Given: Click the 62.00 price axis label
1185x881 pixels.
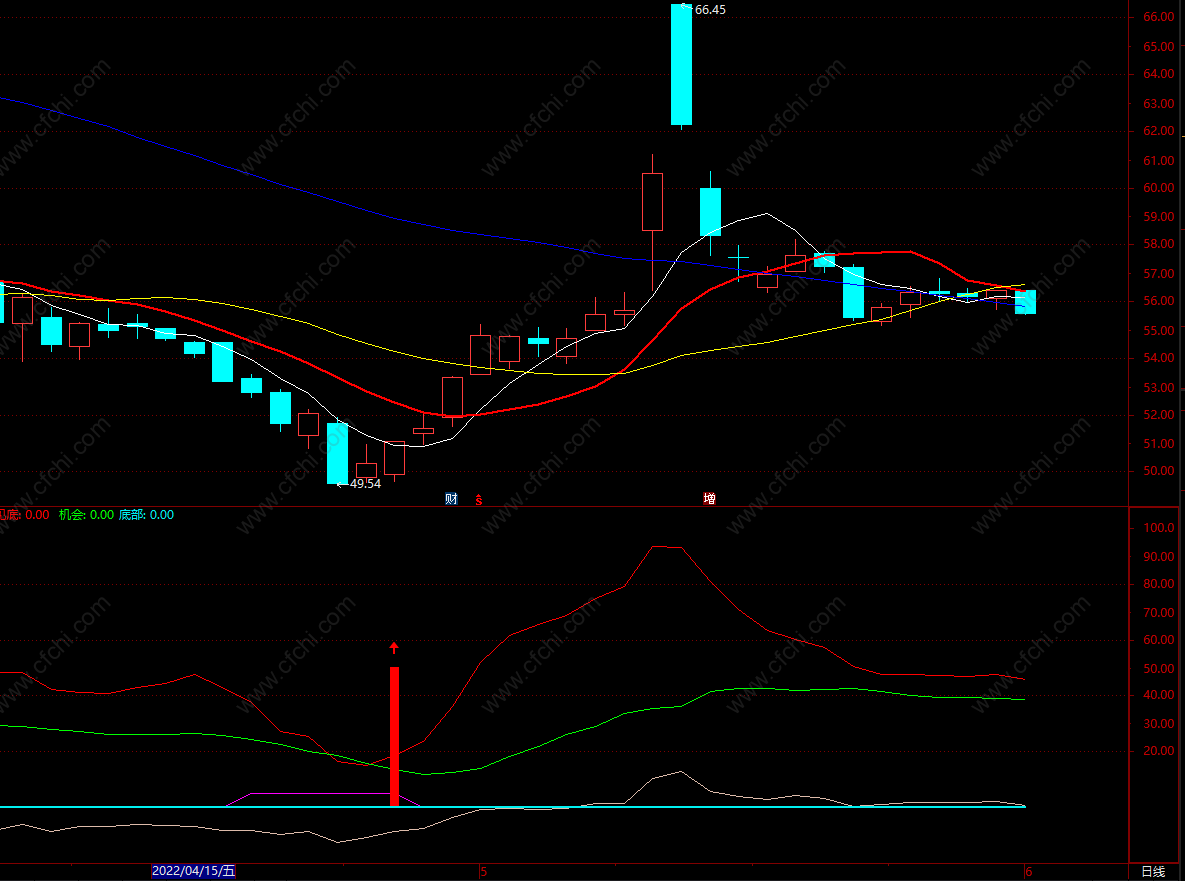Looking at the screenshot, I should [1159, 131].
